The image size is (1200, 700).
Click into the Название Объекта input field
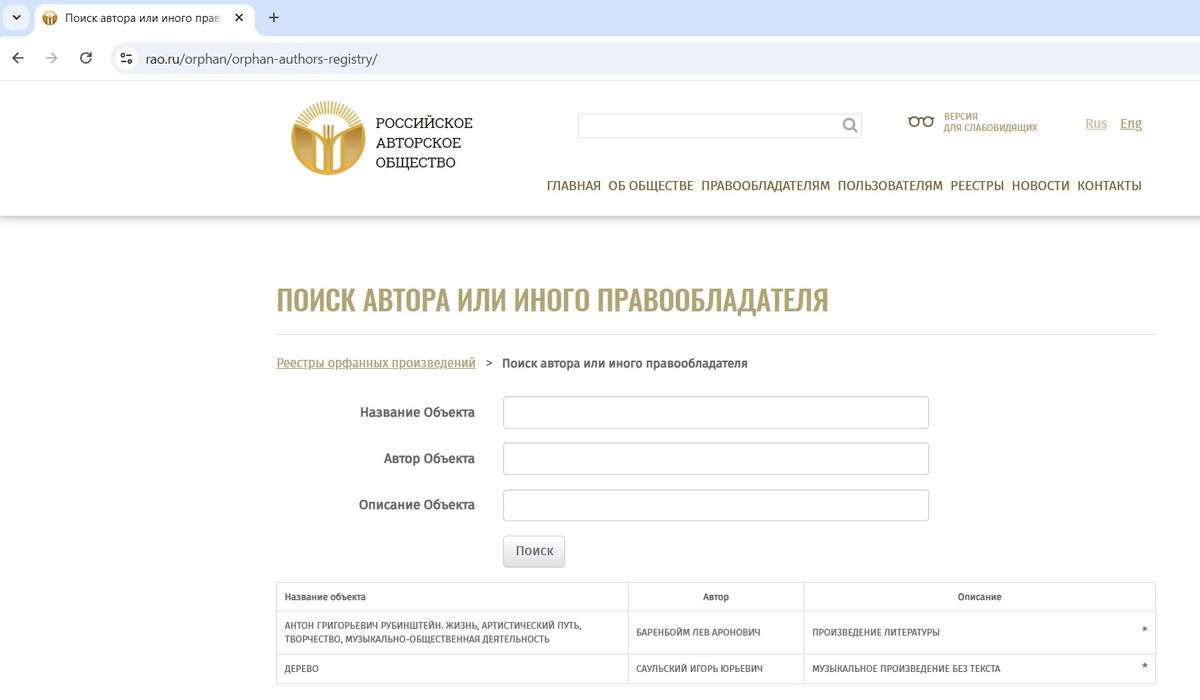[x=715, y=412]
